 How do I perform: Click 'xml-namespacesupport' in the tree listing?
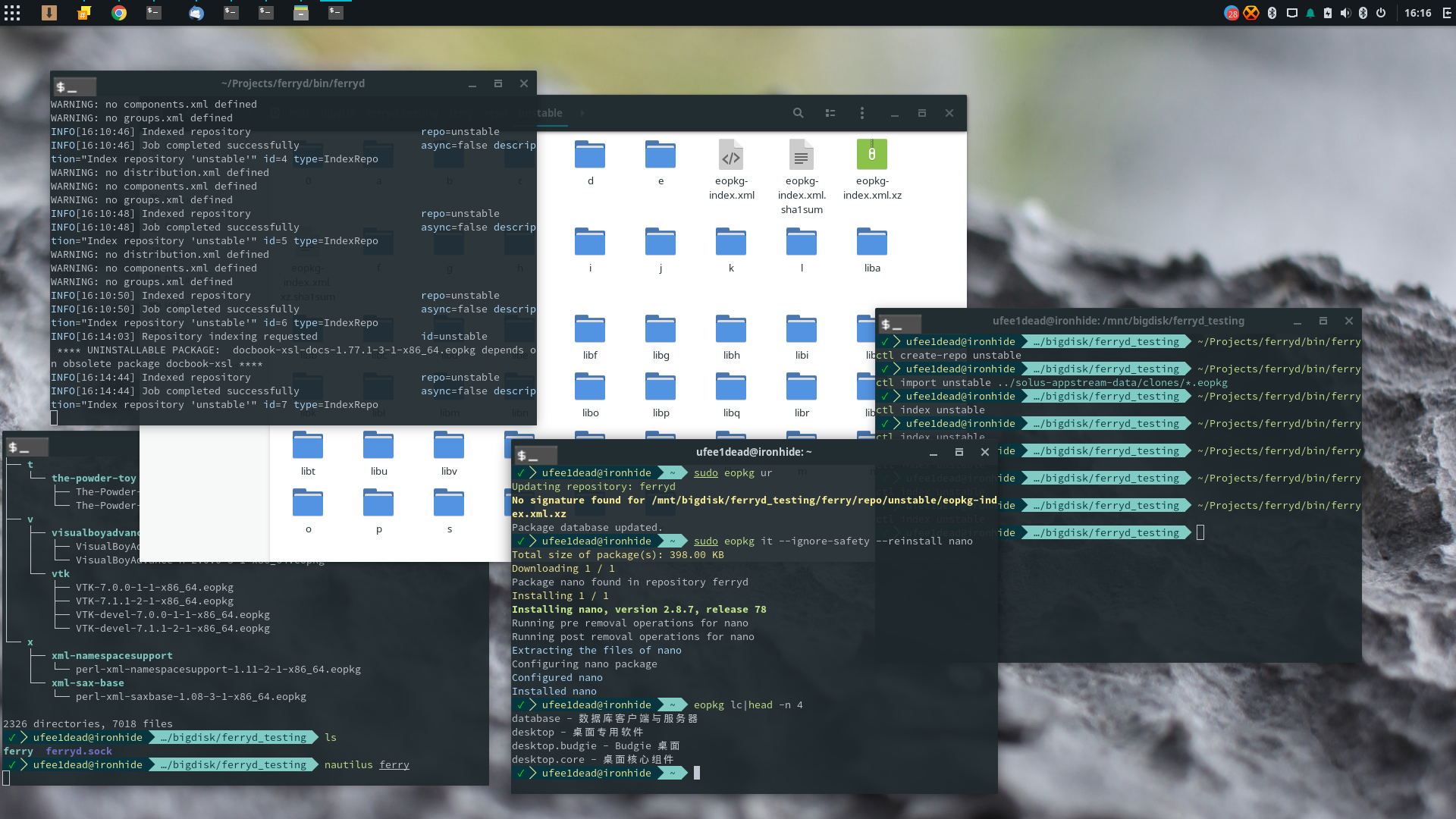112,655
